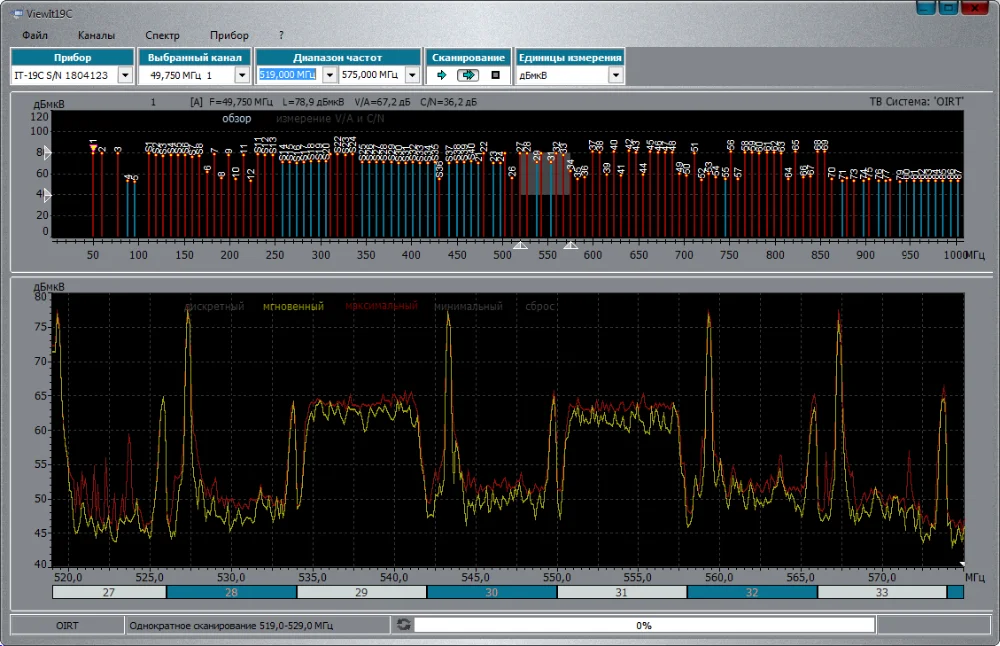Toggle the мгновенный spectrum trace

[x=293, y=307]
